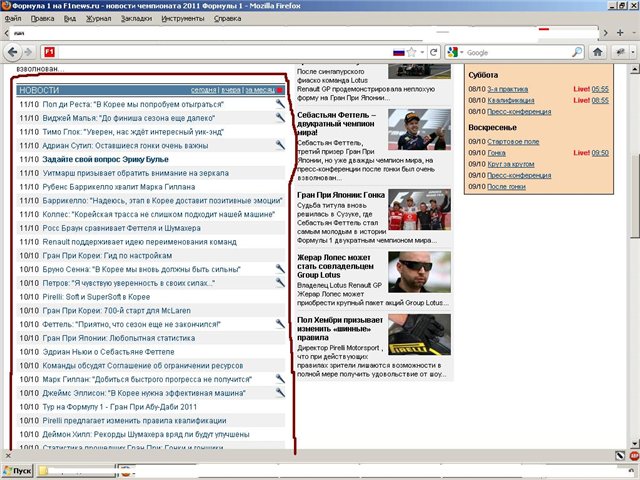
Task: Click the вчера news filter link
Action: pos(231,90)
